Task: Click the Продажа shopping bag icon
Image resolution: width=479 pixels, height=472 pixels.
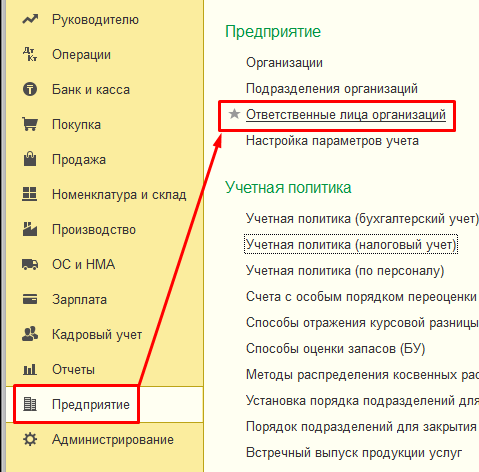Action: pyautogui.click(x=30, y=159)
